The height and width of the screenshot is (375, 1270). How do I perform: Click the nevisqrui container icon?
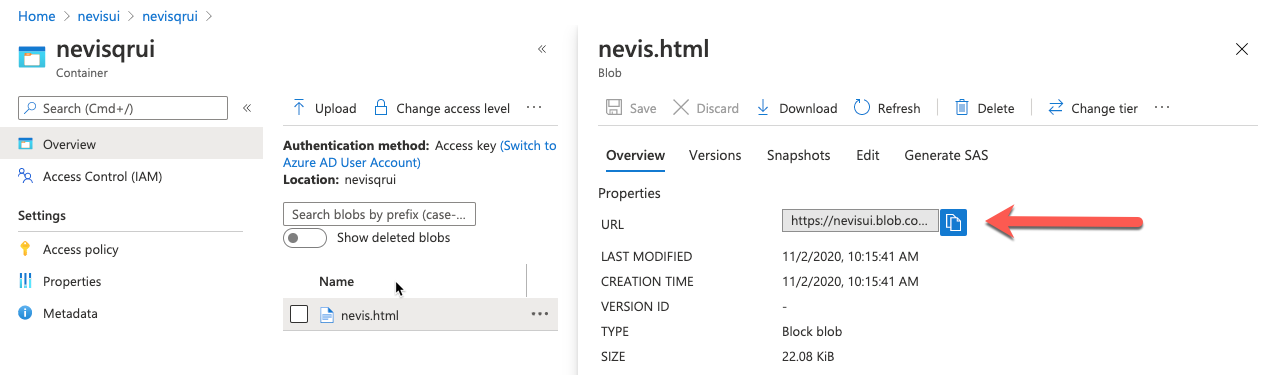pyautogui.click(x=32, y=57)
